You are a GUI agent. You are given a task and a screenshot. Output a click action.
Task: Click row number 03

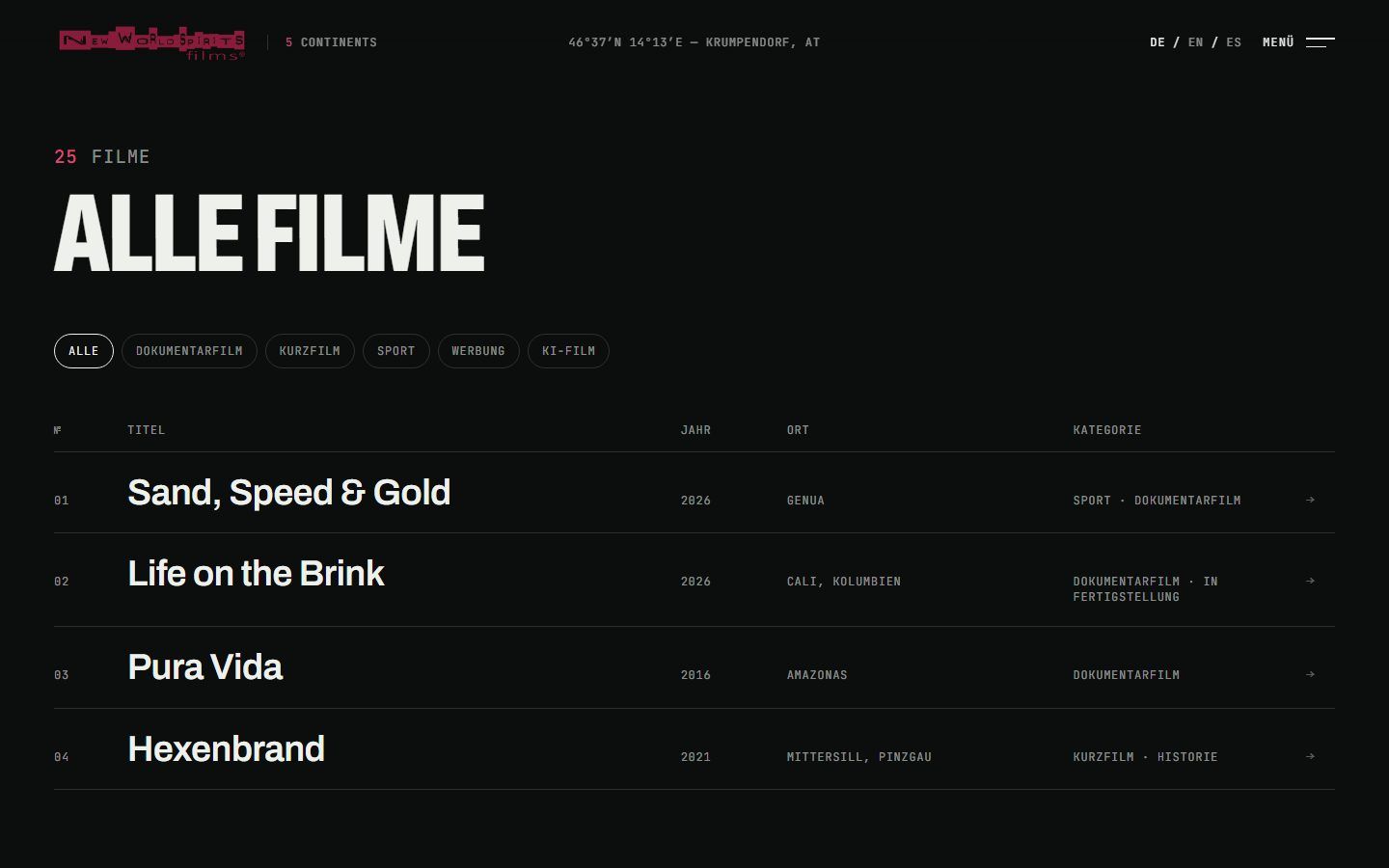62,675
